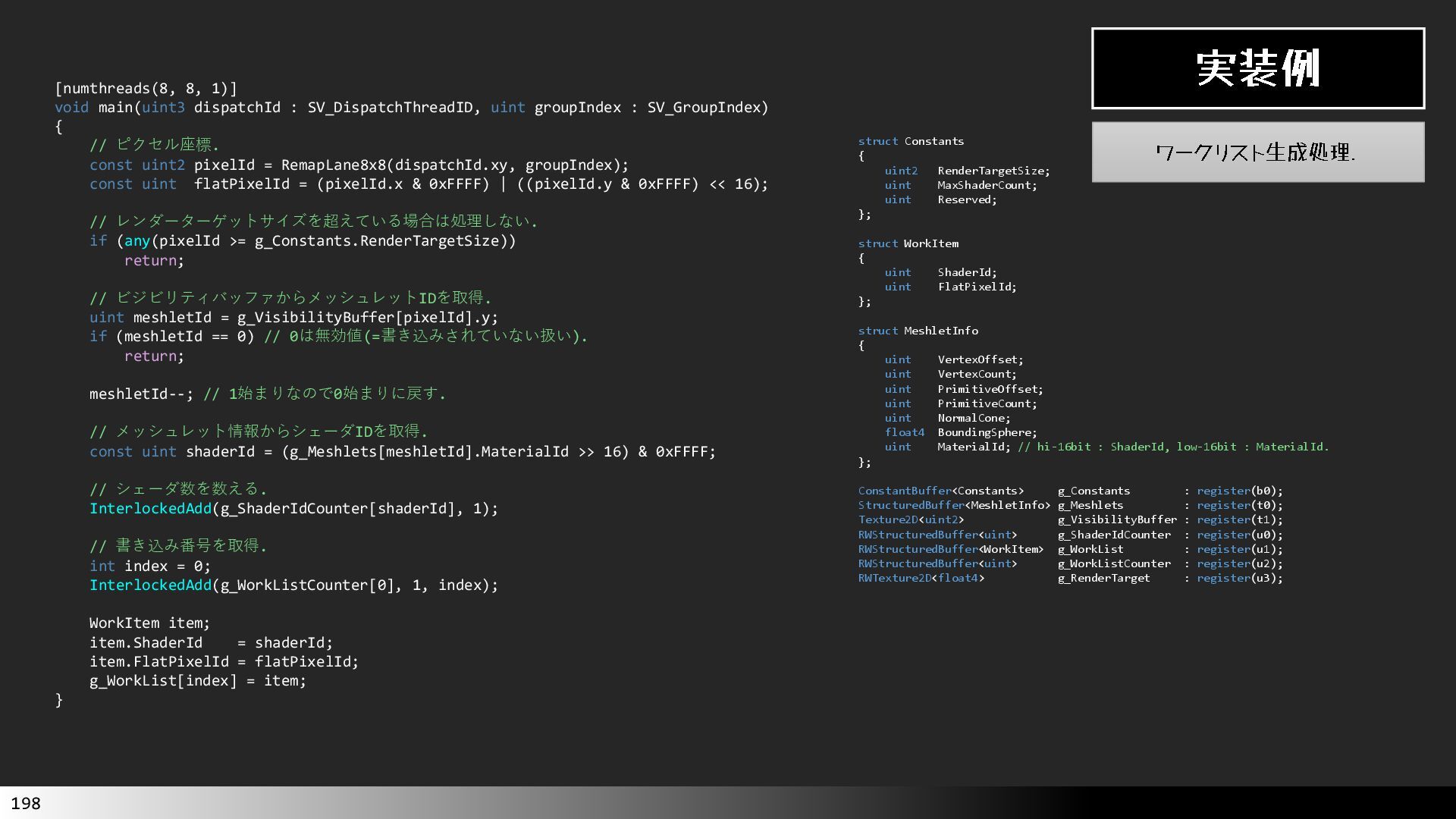Click the void main function signature line

(x=412, y=108)
